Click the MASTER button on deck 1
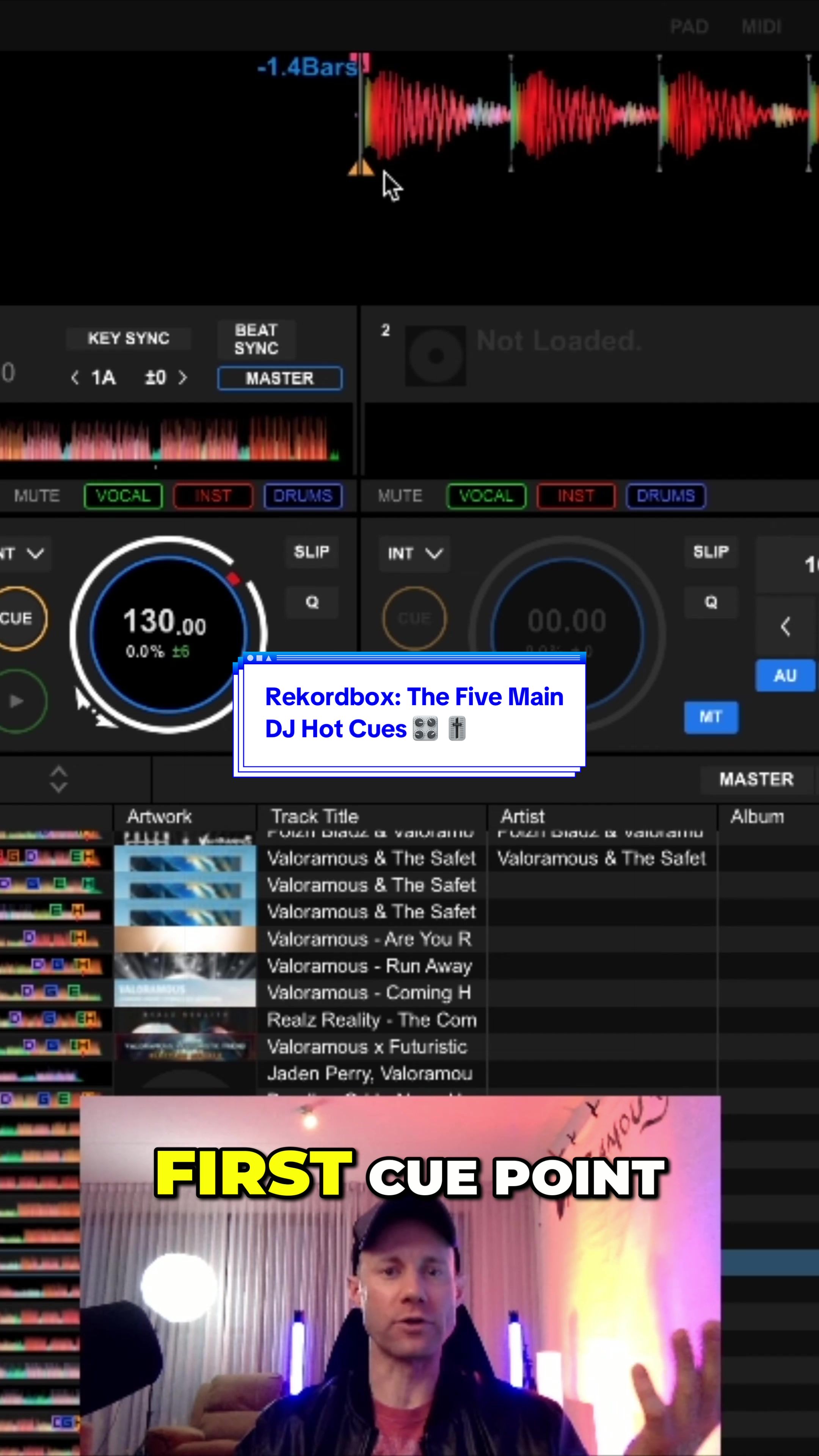 pyautogui.click(x=280, y=378)
